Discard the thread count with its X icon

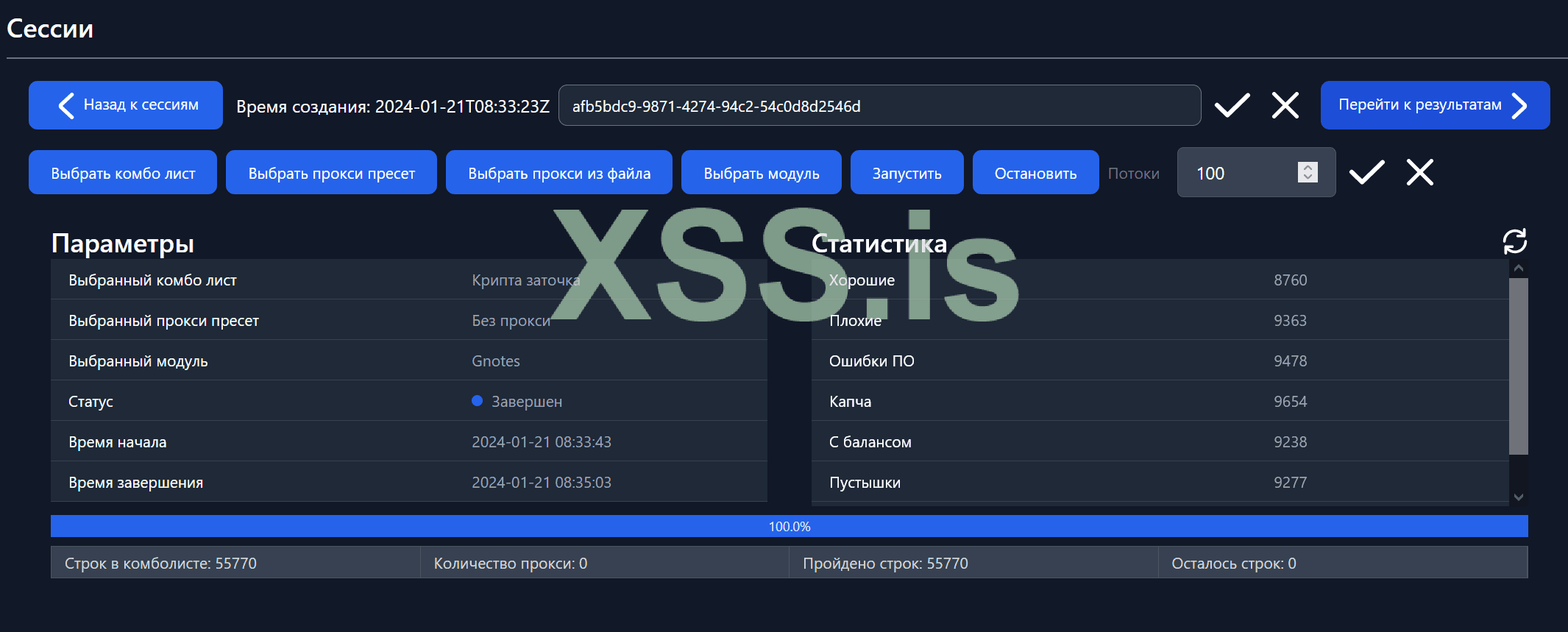1420,172
